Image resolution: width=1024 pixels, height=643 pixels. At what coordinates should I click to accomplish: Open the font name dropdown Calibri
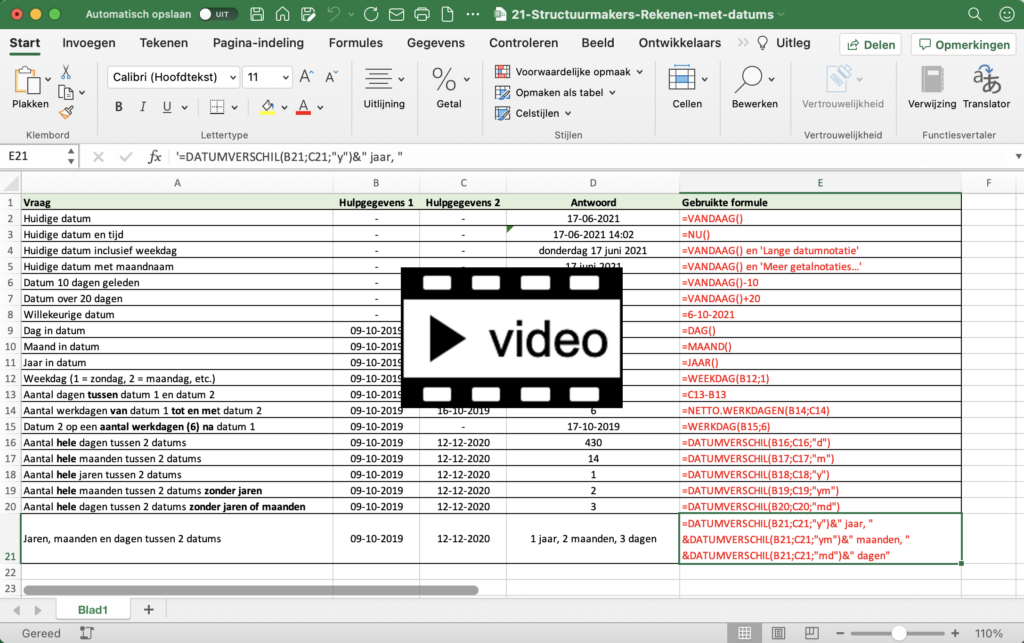coord(173,77)
